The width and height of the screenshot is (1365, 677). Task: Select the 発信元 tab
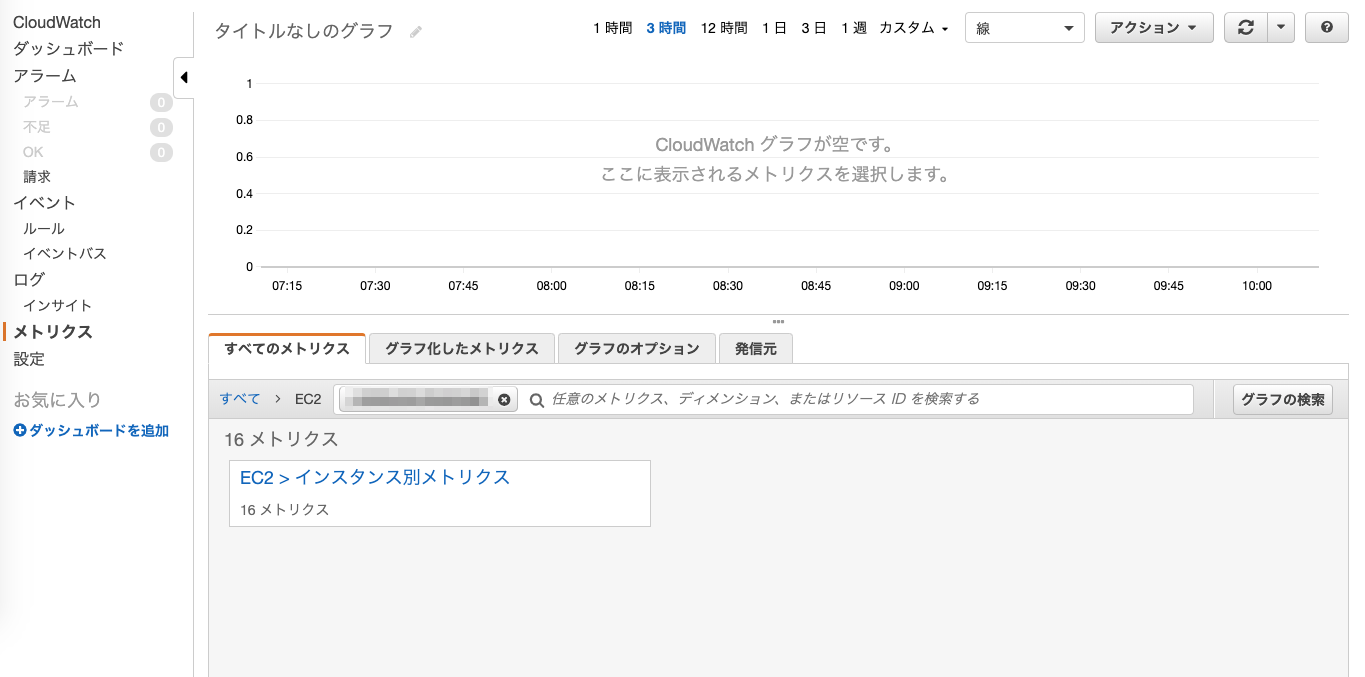(755, 348)
